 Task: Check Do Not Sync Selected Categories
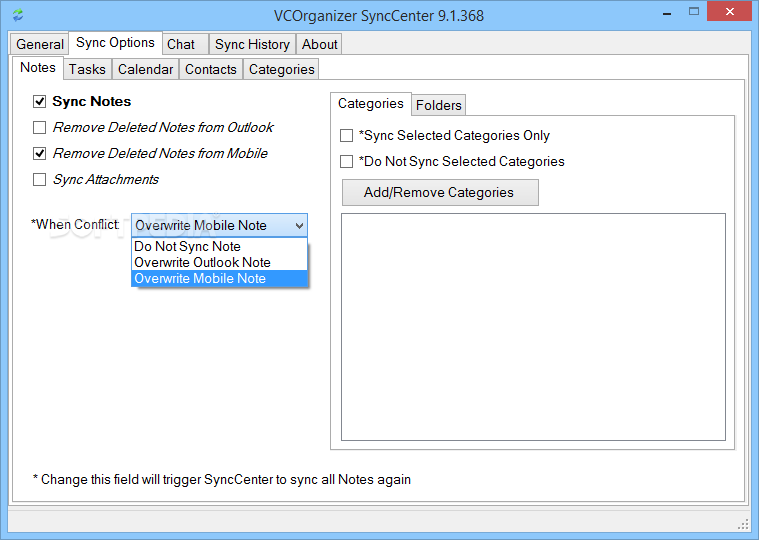tap(347, 162)
